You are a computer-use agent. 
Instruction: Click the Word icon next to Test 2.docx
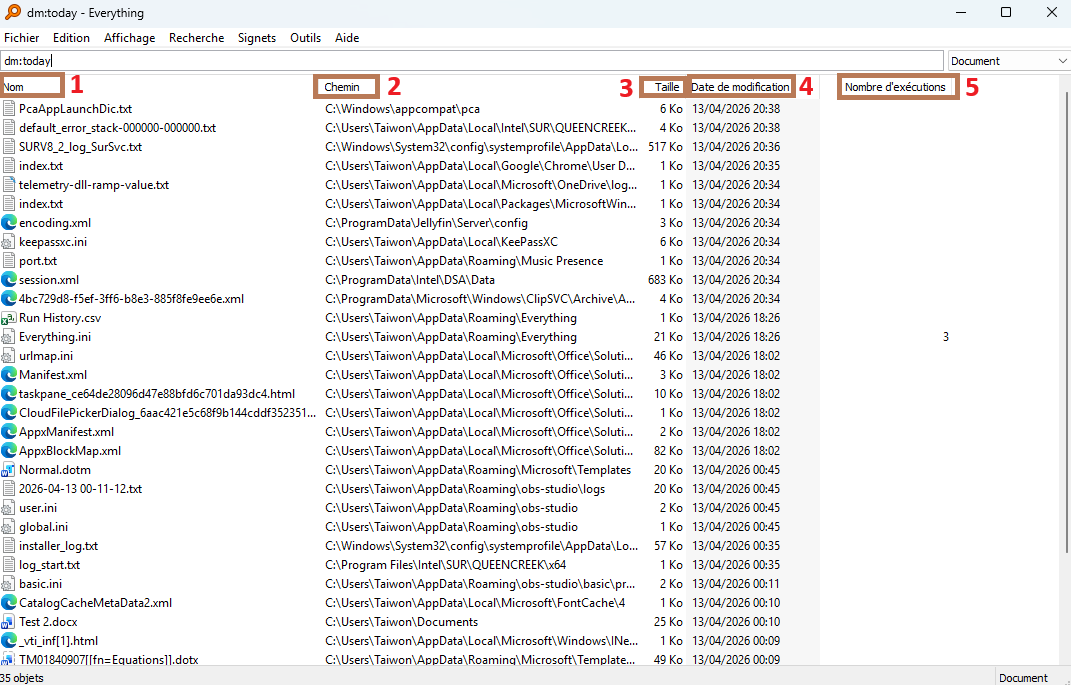[x=9, y=622]
